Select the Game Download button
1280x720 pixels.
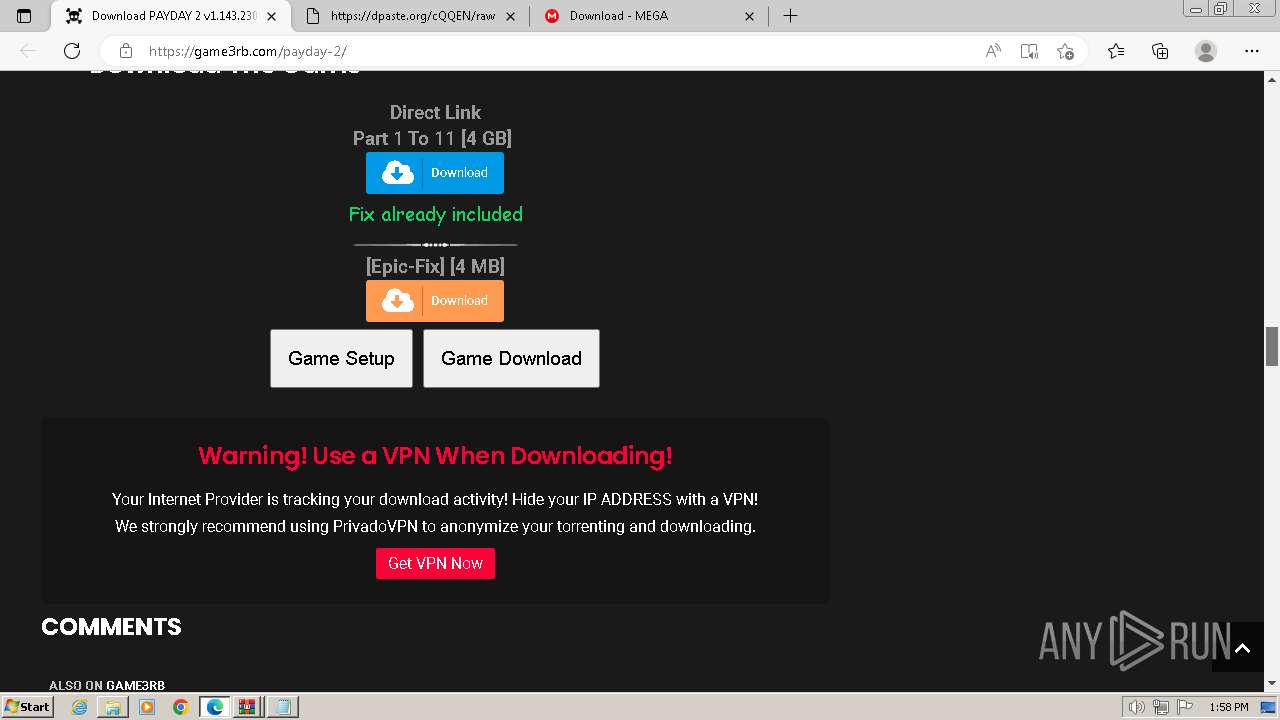click(511, 358)
